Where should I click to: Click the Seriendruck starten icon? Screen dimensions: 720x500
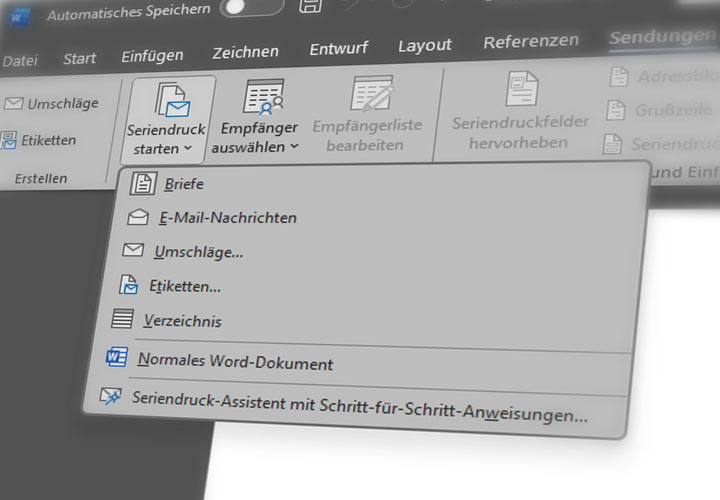pos(172,100)
